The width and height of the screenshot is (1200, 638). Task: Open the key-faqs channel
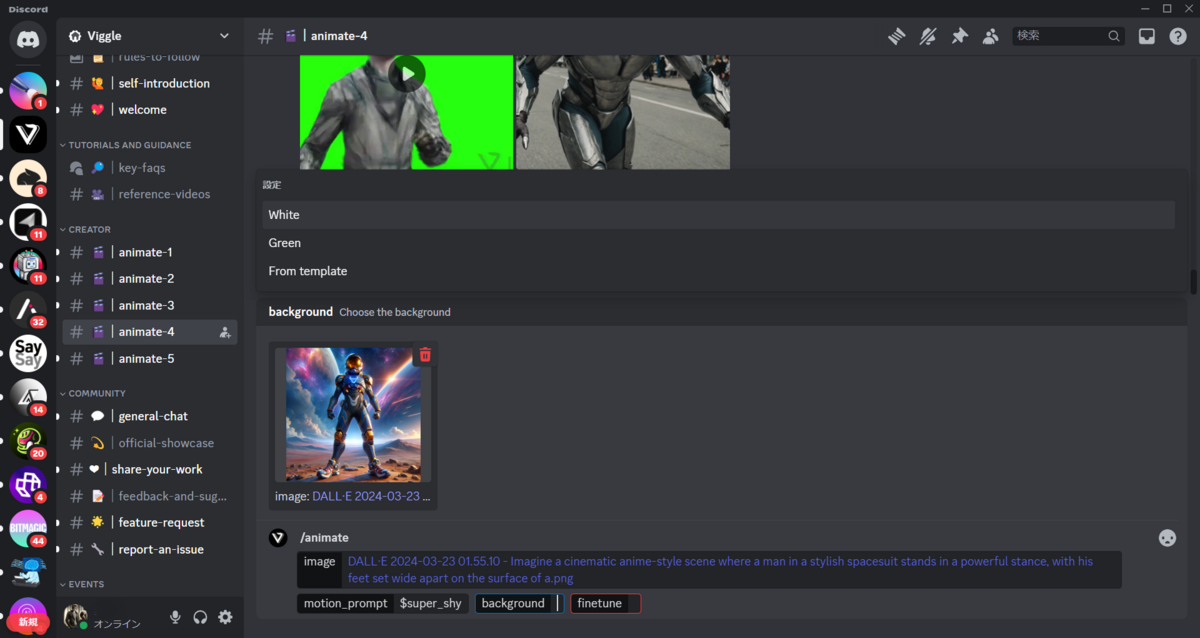click(x=150, y=168)
